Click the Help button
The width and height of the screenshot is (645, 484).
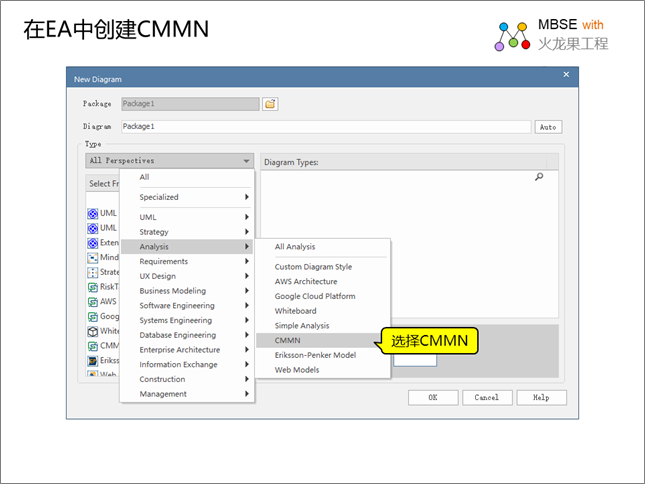541,398
